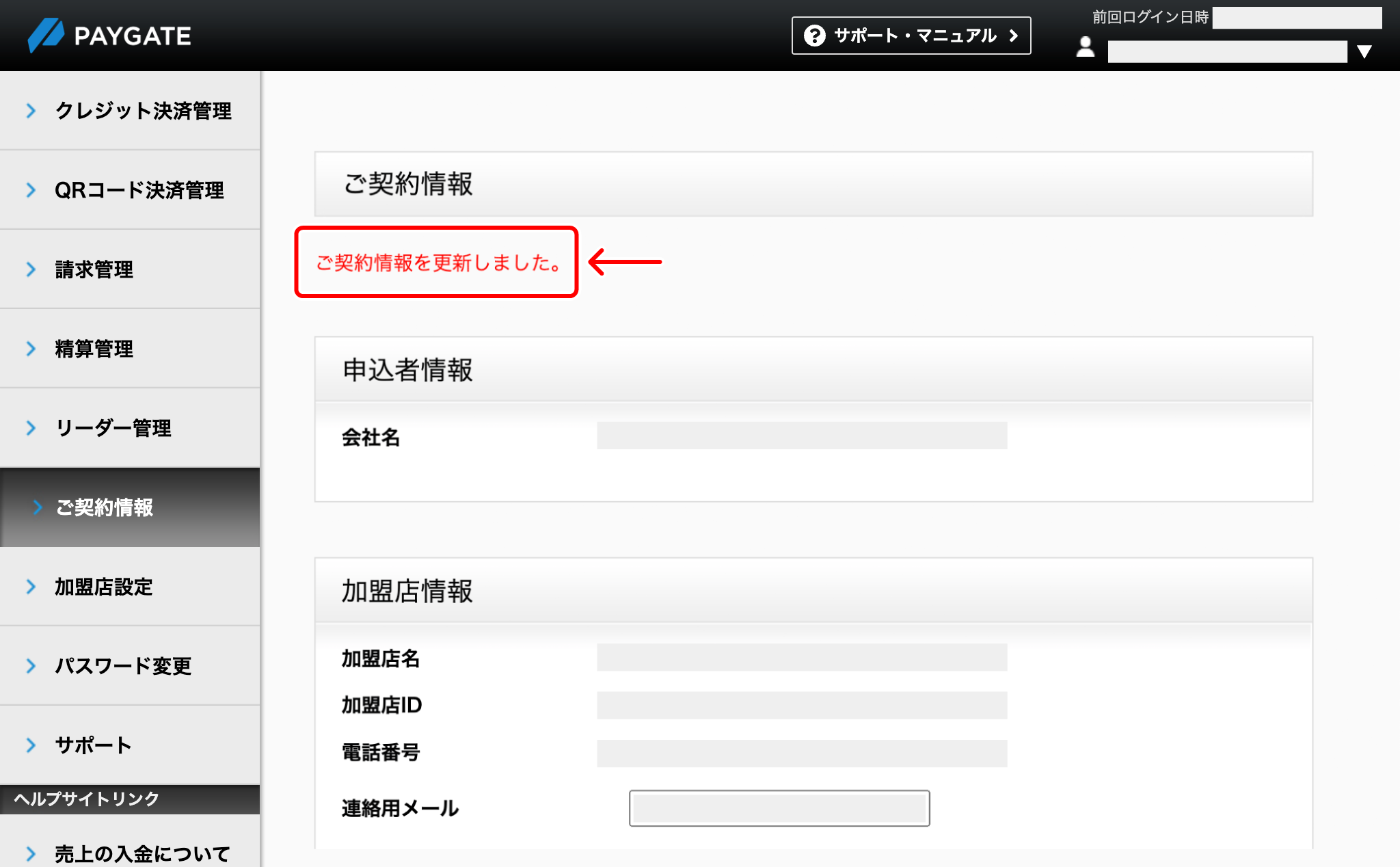
Task: Open サポート in the sidebar
Action: 130,745
